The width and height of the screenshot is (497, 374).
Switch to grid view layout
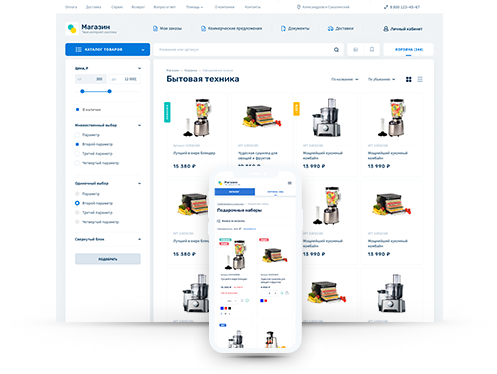point(409,79)
